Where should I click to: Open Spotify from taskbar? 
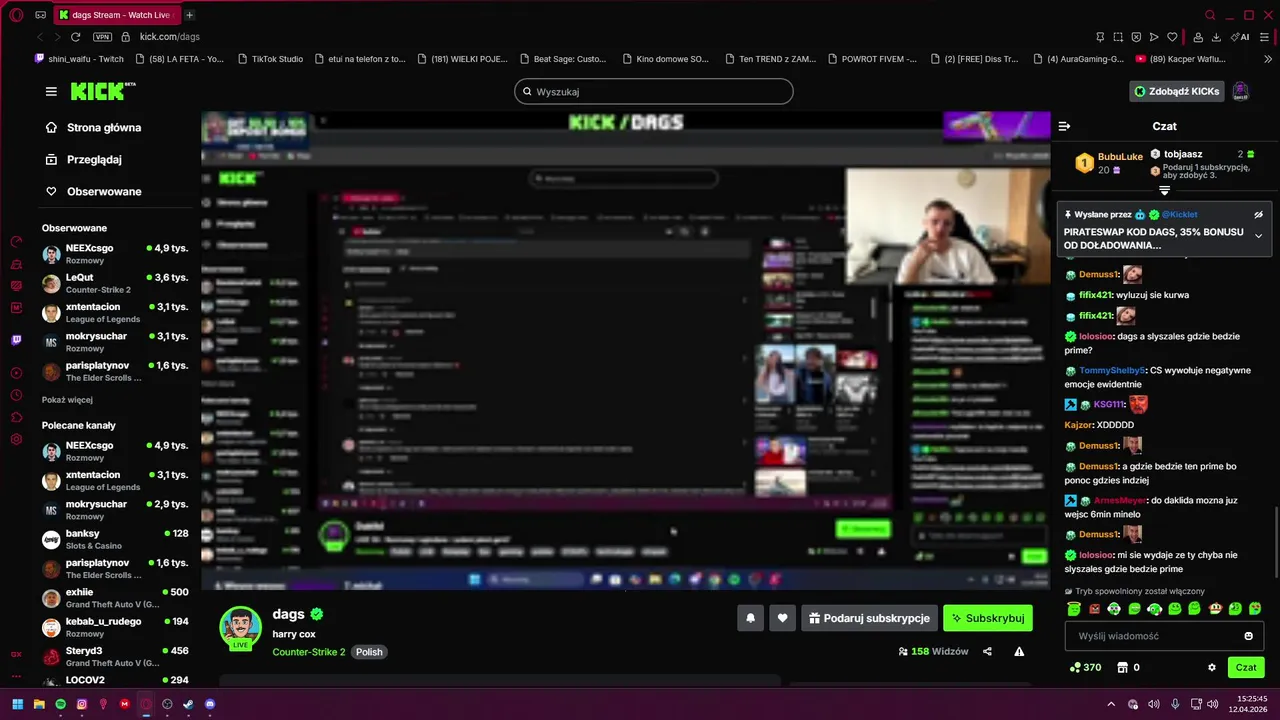(60, 704)
